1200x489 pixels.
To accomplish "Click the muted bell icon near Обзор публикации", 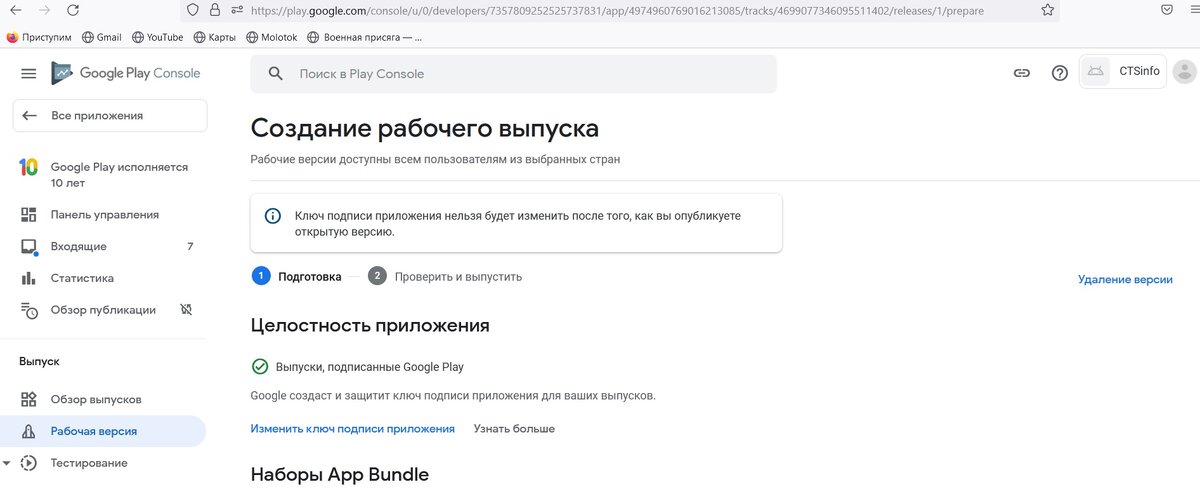I will [x=186, y=310].
